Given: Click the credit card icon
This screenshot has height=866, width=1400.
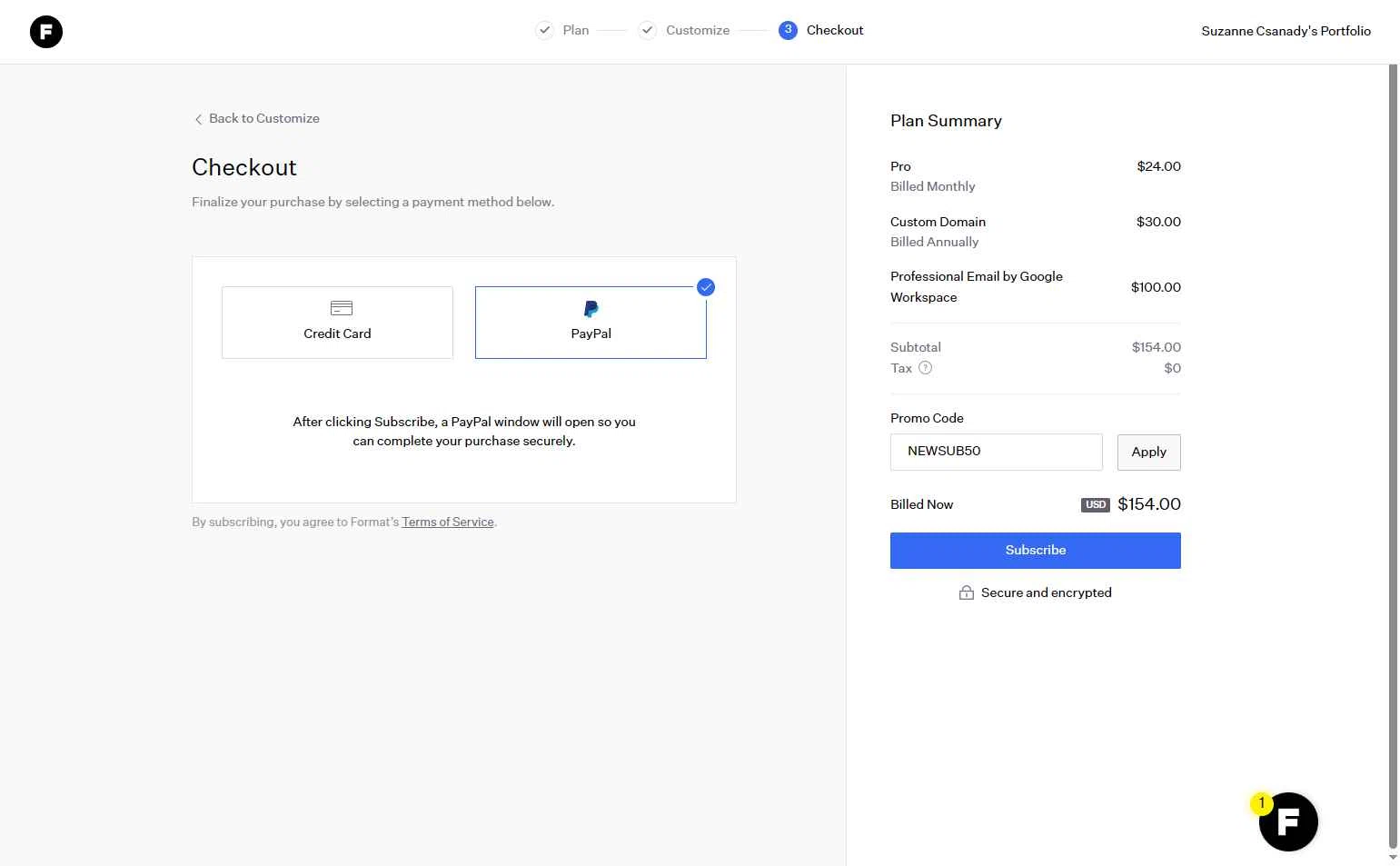Looking at the screenshot, I should point(342,308).
